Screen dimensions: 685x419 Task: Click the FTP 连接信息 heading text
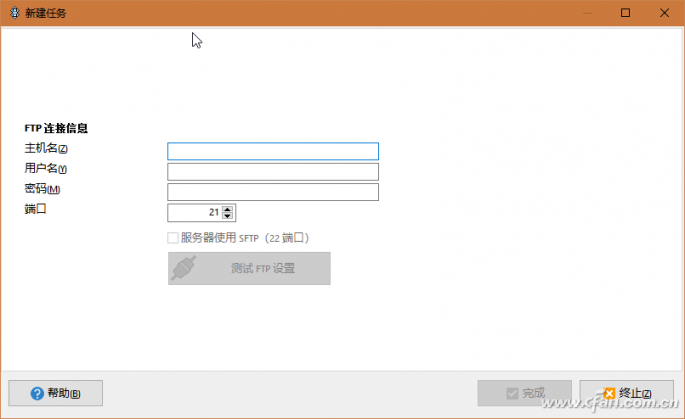(56, 128)
